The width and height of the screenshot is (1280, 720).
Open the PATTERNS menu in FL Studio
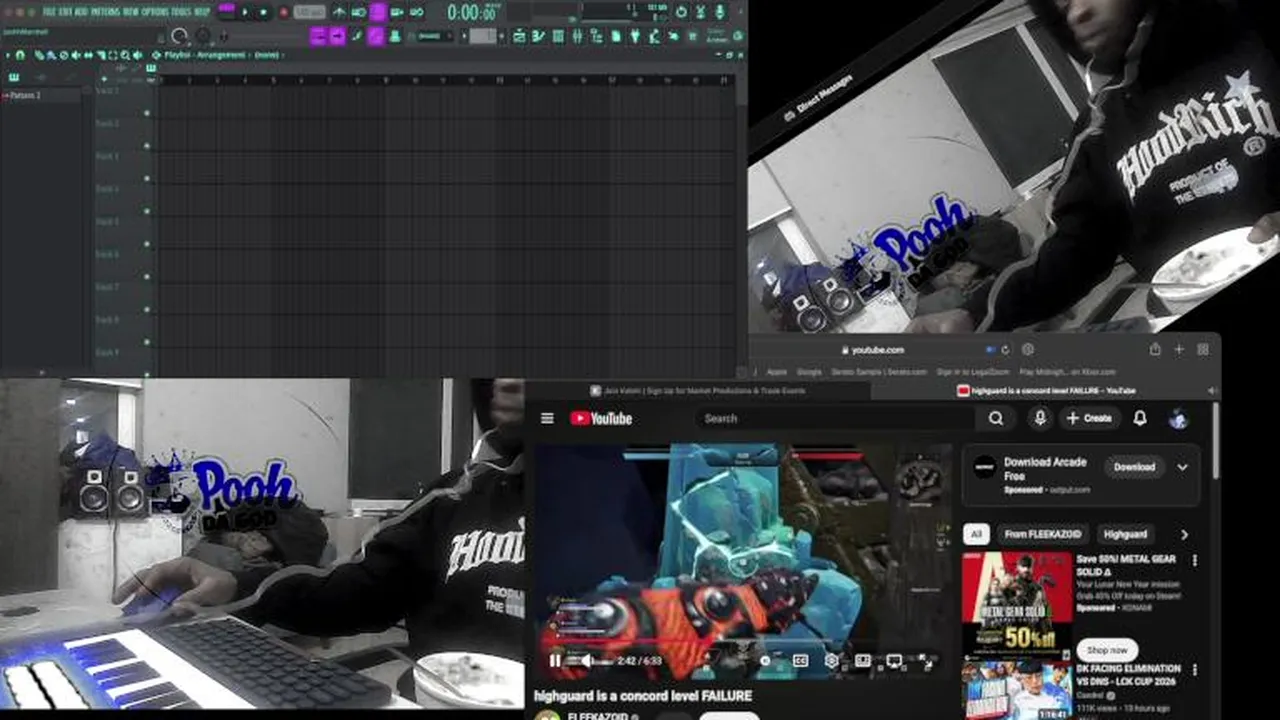[104, 12]
